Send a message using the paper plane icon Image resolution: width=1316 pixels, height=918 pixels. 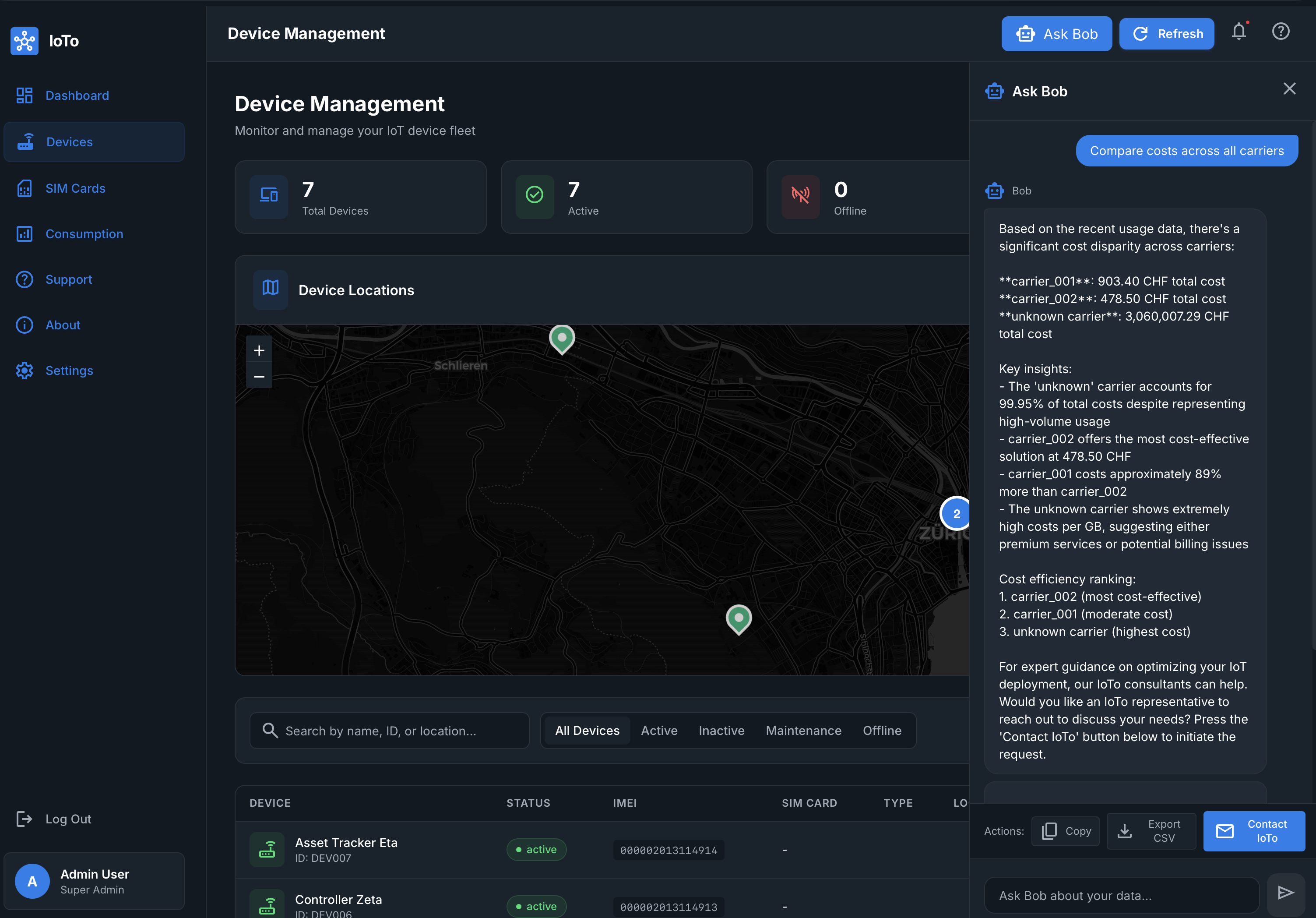tap(1286, 893)
